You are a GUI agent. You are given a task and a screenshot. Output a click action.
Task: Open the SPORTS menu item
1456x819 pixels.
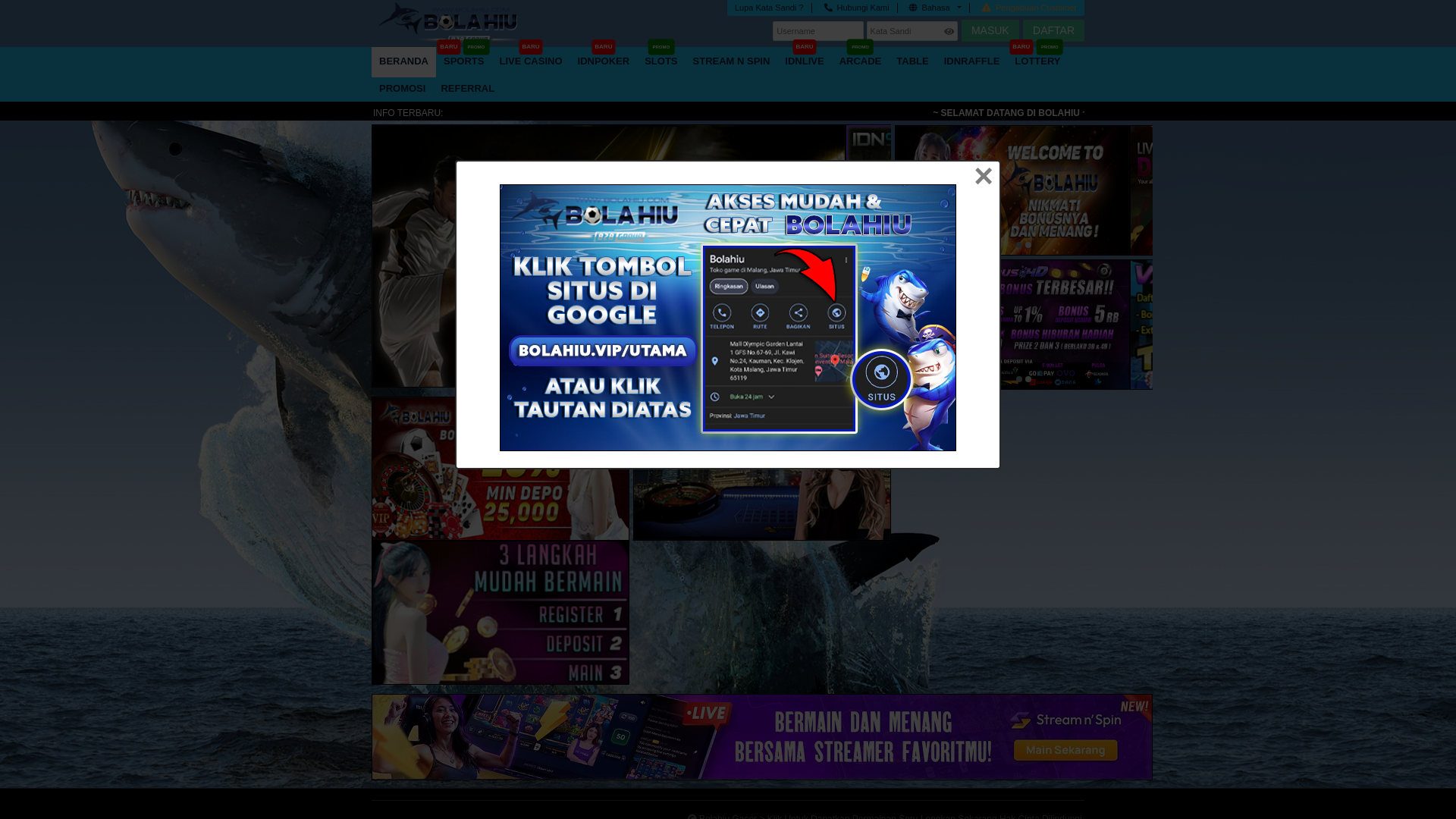coord(463,61)
